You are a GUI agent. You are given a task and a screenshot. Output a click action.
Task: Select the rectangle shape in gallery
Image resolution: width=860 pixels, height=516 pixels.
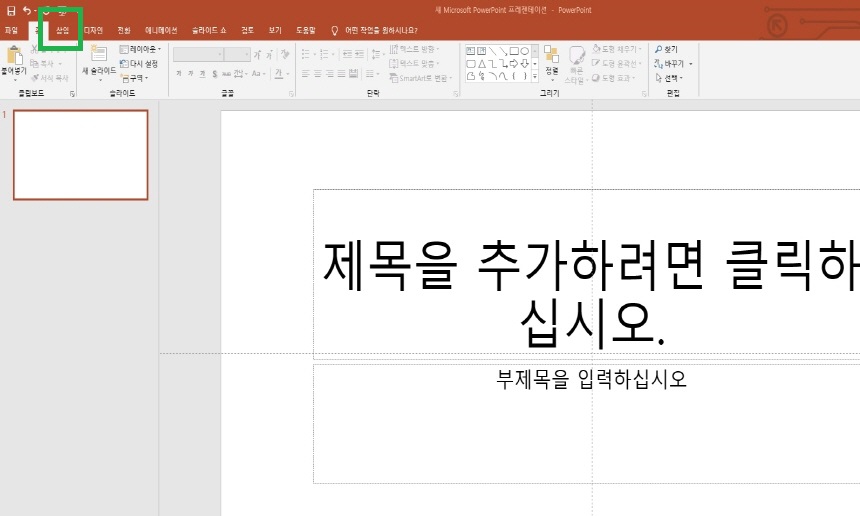tap(514, 51)
